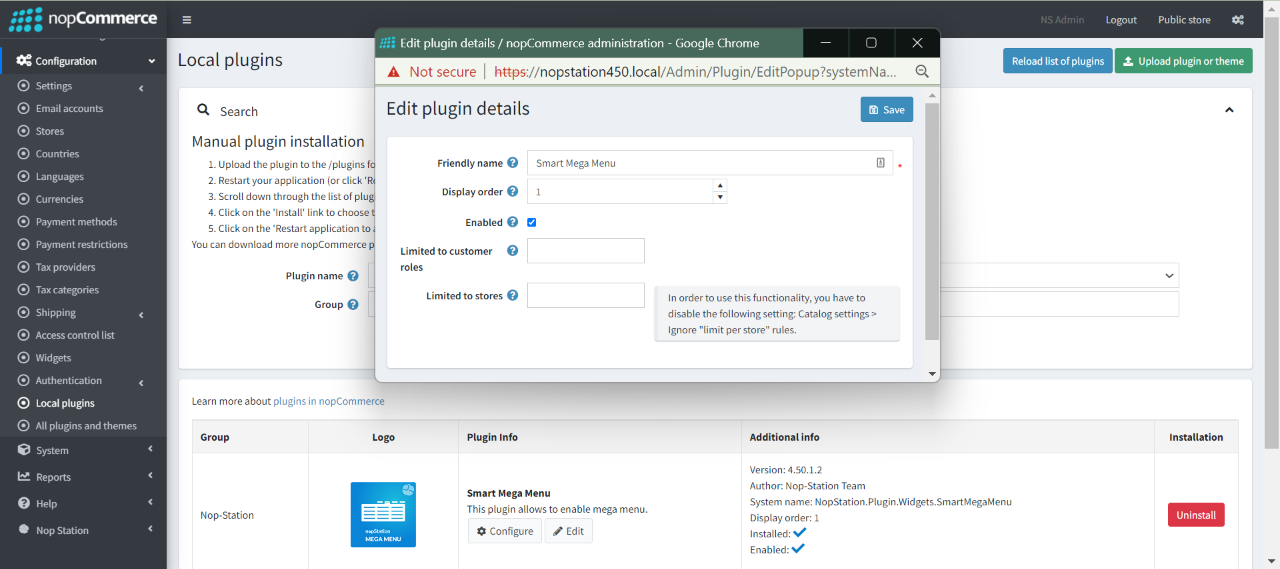Click the autofill icon in Friendly name field
This screenshot has height=569, width=1280.
(881, 163)
